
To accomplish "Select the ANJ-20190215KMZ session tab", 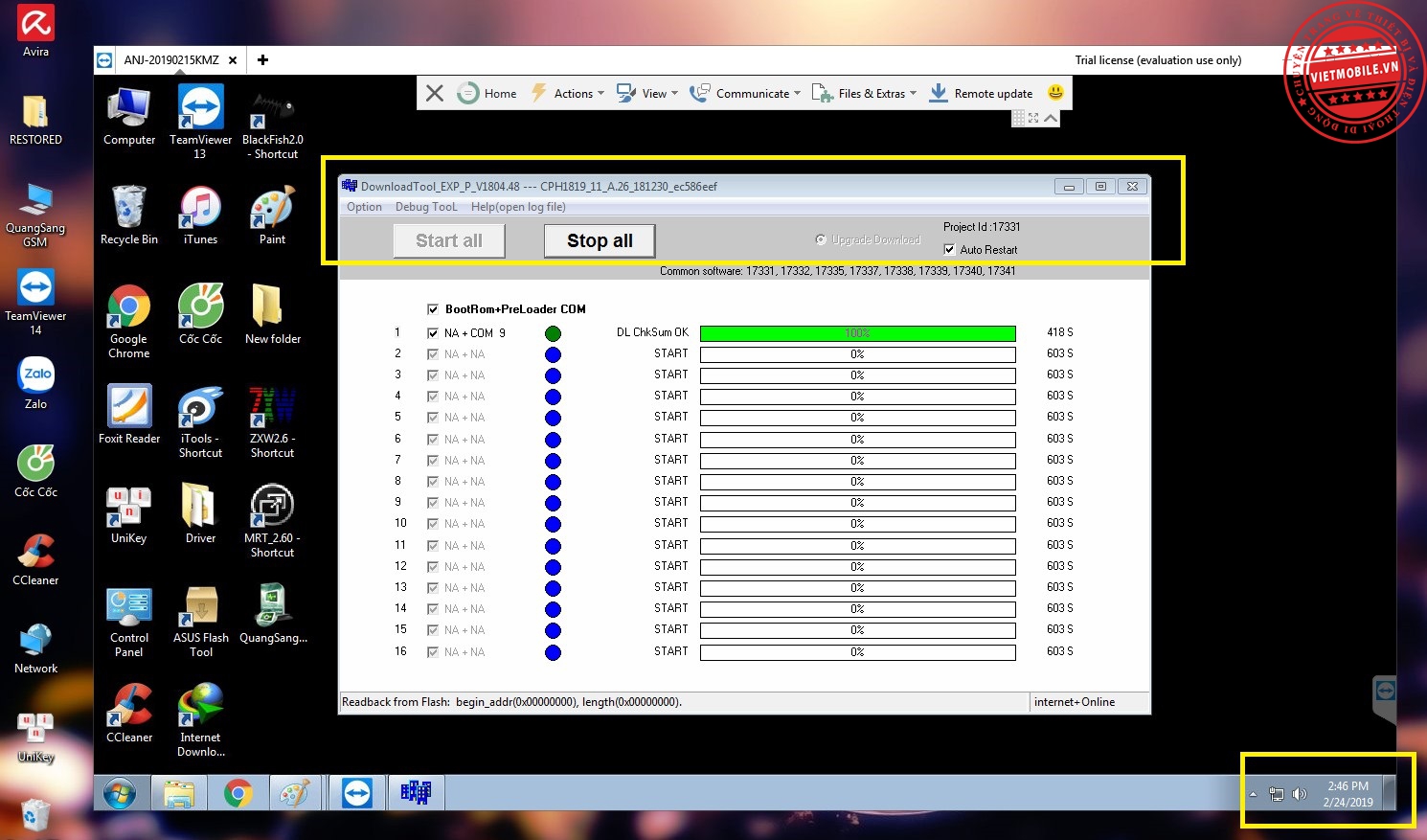I will (170, 59).
